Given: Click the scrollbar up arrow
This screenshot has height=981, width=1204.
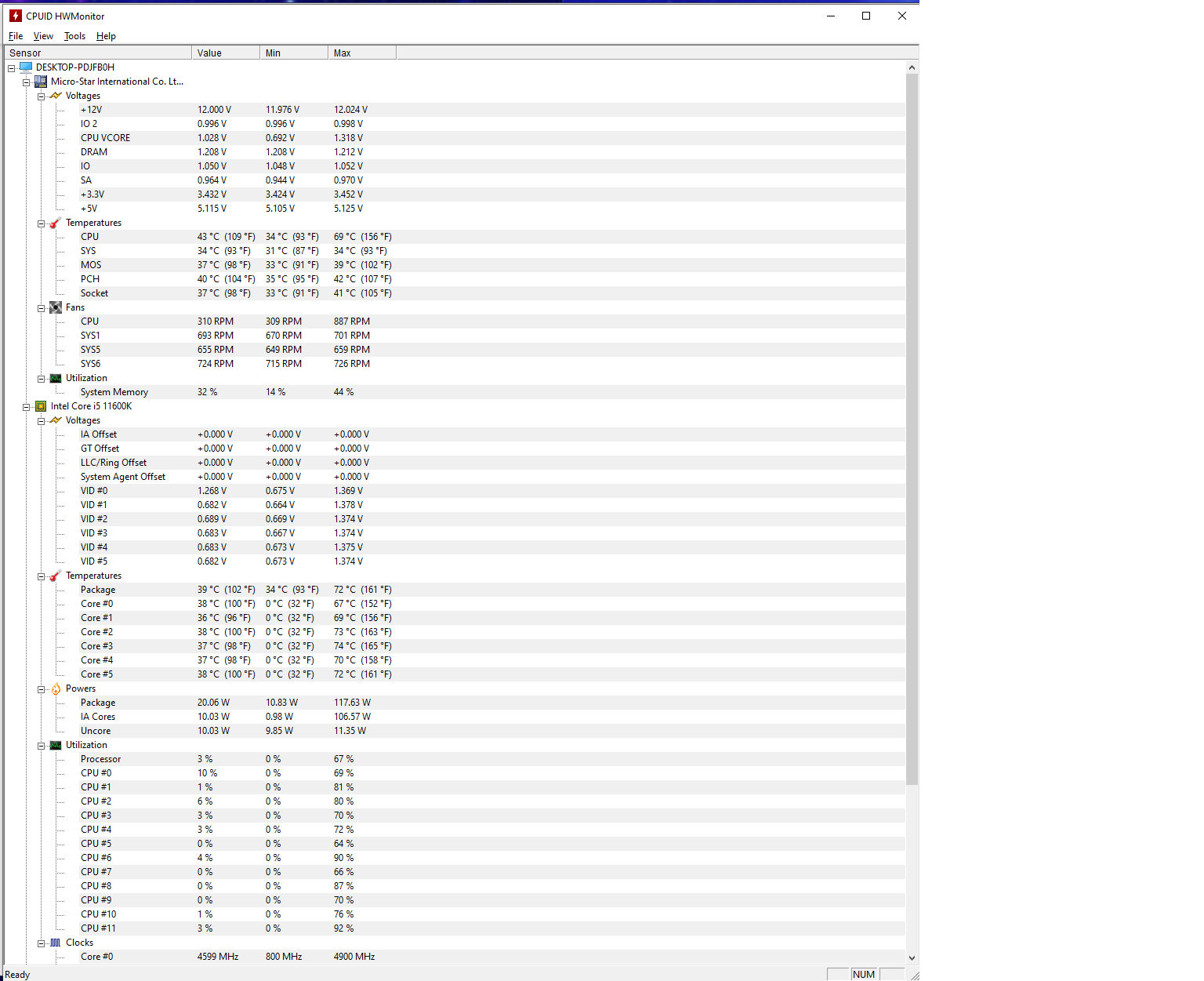Looking at the screenshot, I should [x=912, y=67].
